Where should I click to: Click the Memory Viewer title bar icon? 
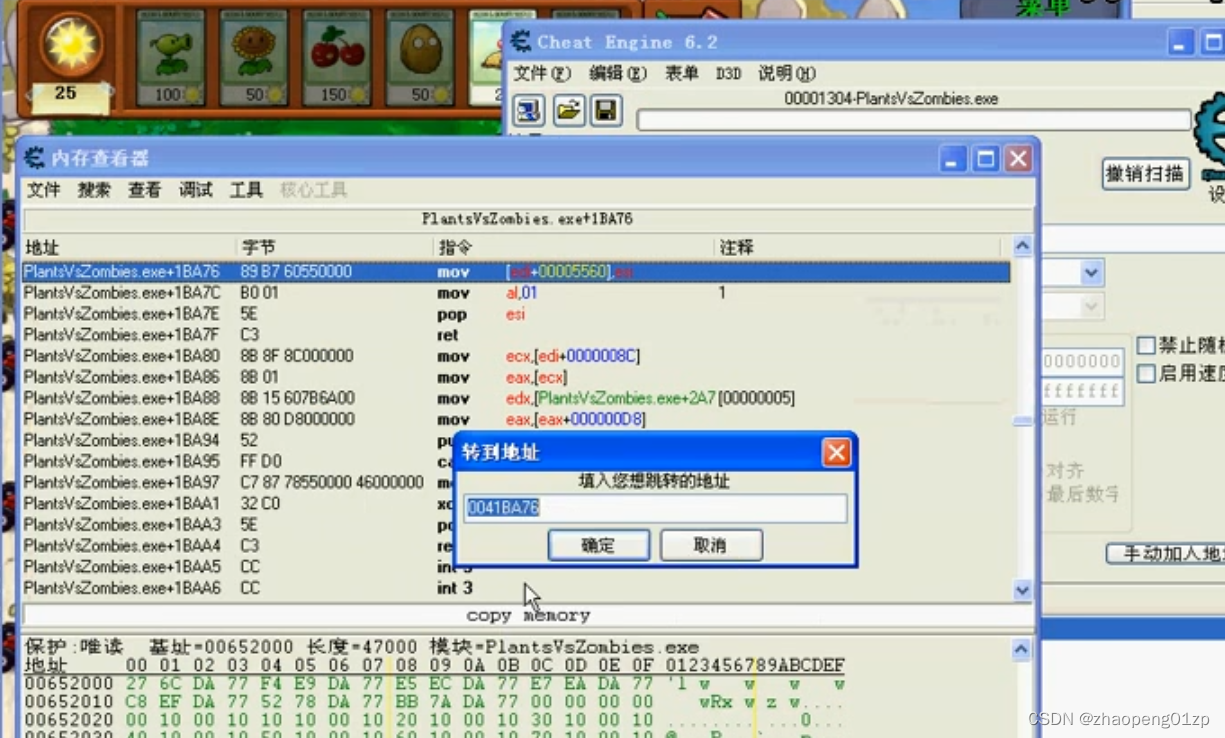coord(35,158)
